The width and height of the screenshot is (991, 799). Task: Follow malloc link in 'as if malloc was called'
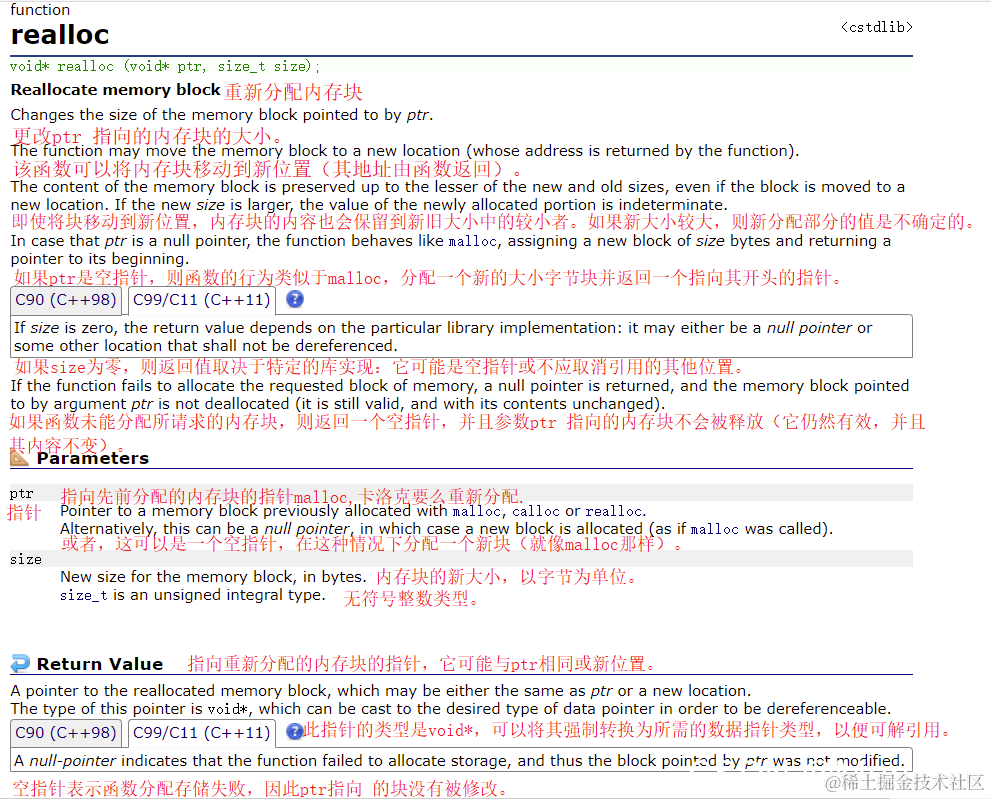click(x=715, y=529)
